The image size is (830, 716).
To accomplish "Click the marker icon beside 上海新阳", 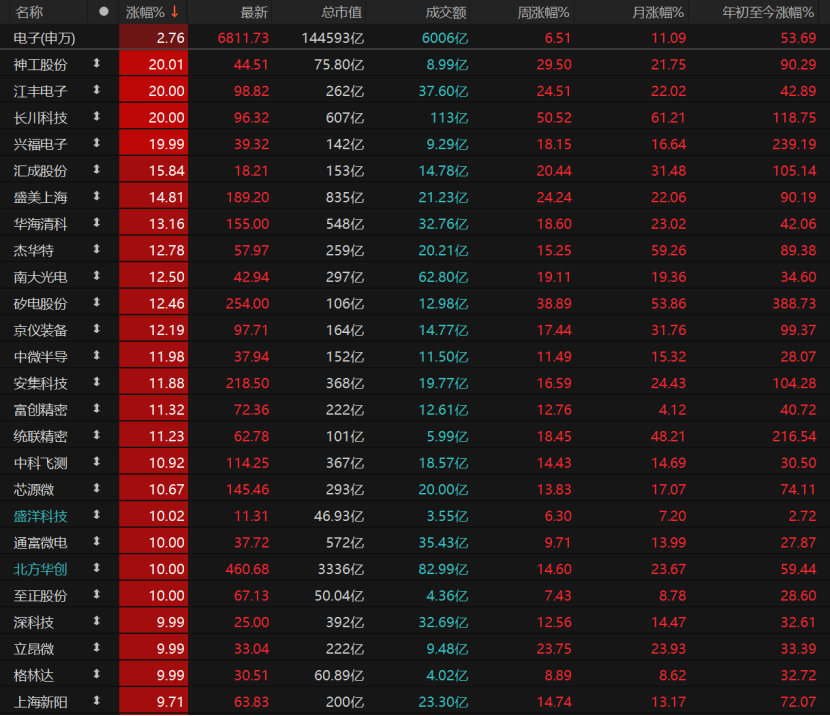I will click(x=96, y=701).
